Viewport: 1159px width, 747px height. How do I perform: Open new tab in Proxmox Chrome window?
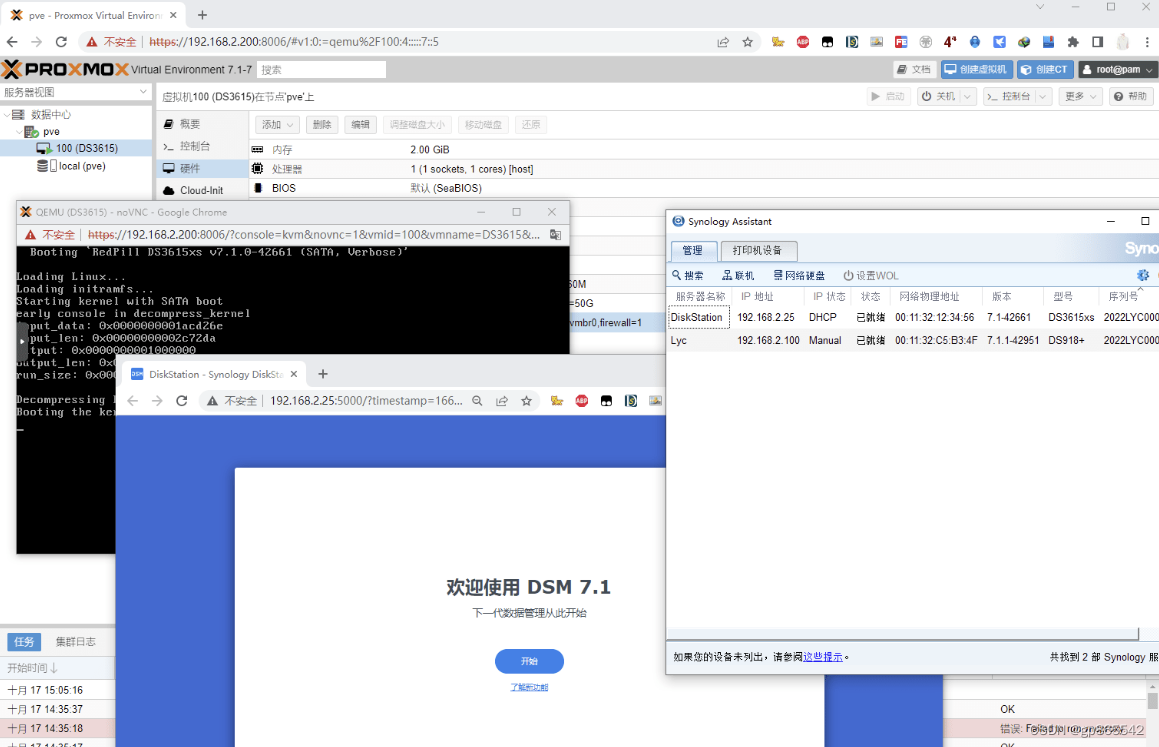click(202, 15)
